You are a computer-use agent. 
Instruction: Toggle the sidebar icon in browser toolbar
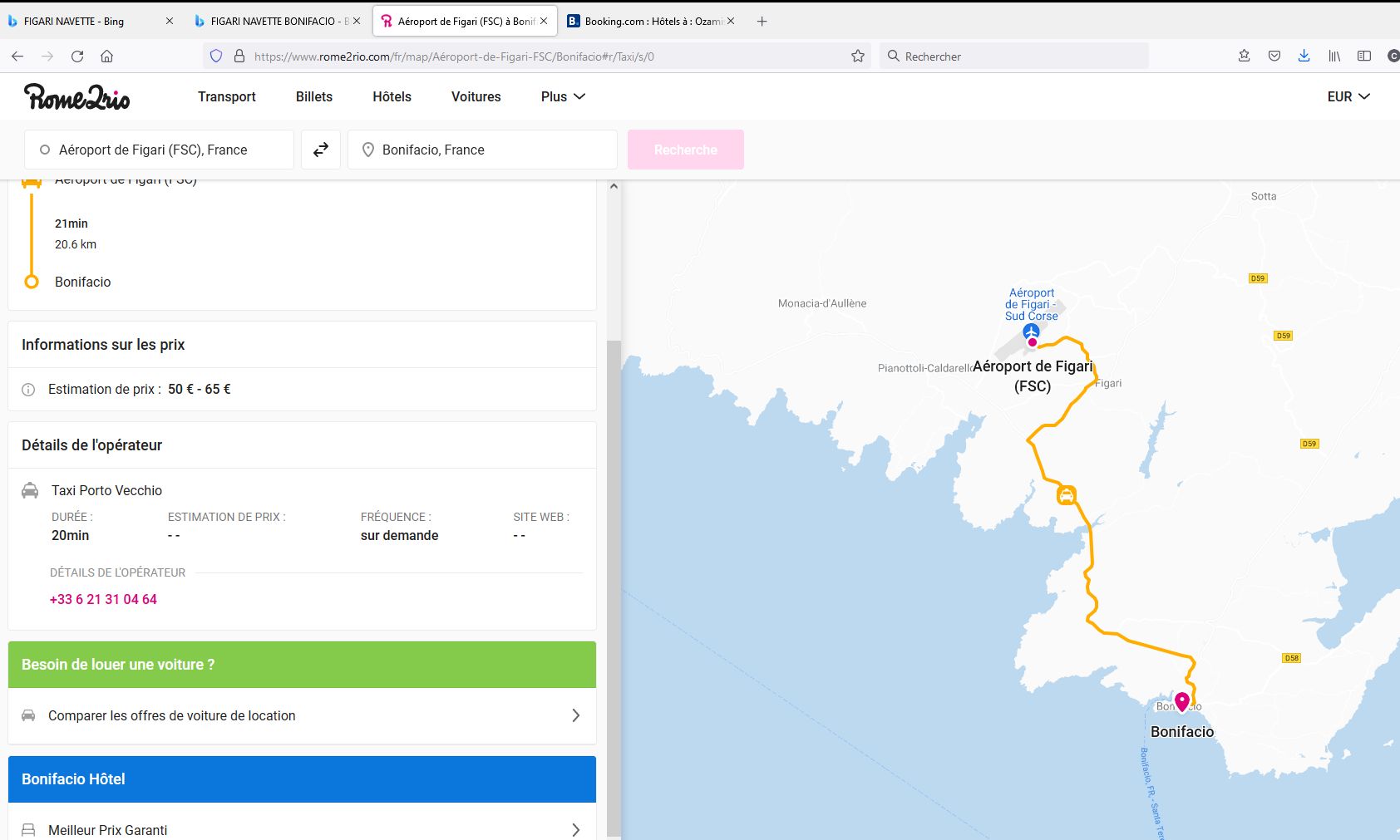coord(1364,56)
